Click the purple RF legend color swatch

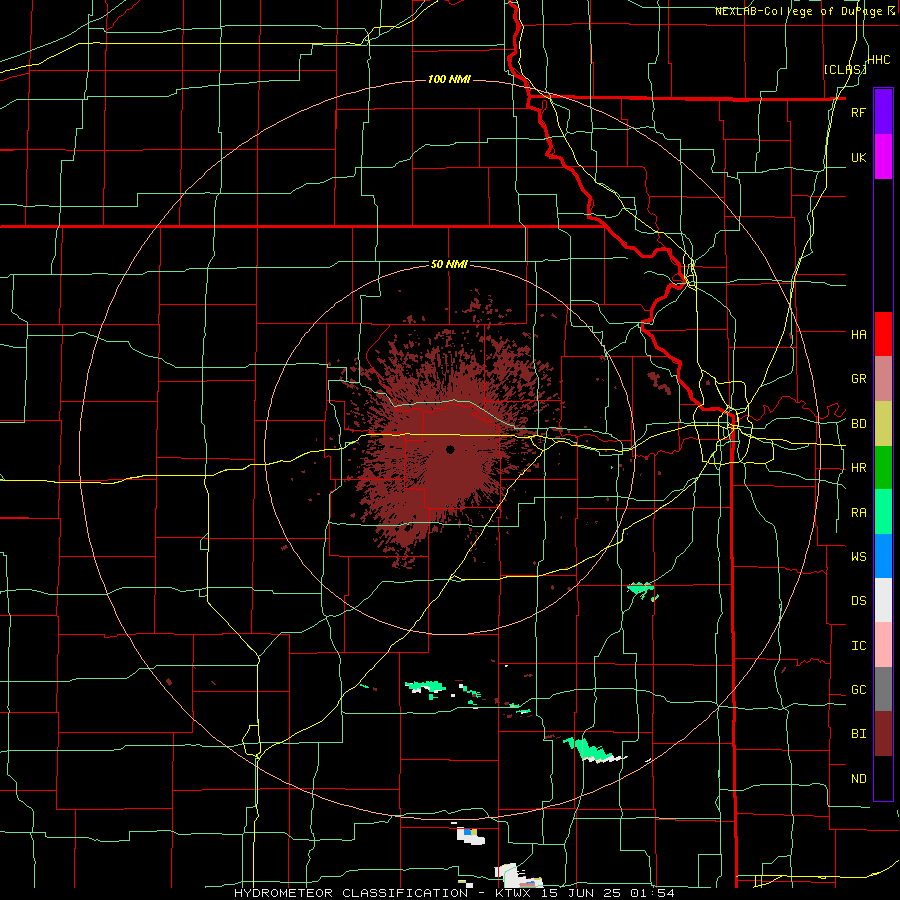pyautogui.click(x=883, y=111)
